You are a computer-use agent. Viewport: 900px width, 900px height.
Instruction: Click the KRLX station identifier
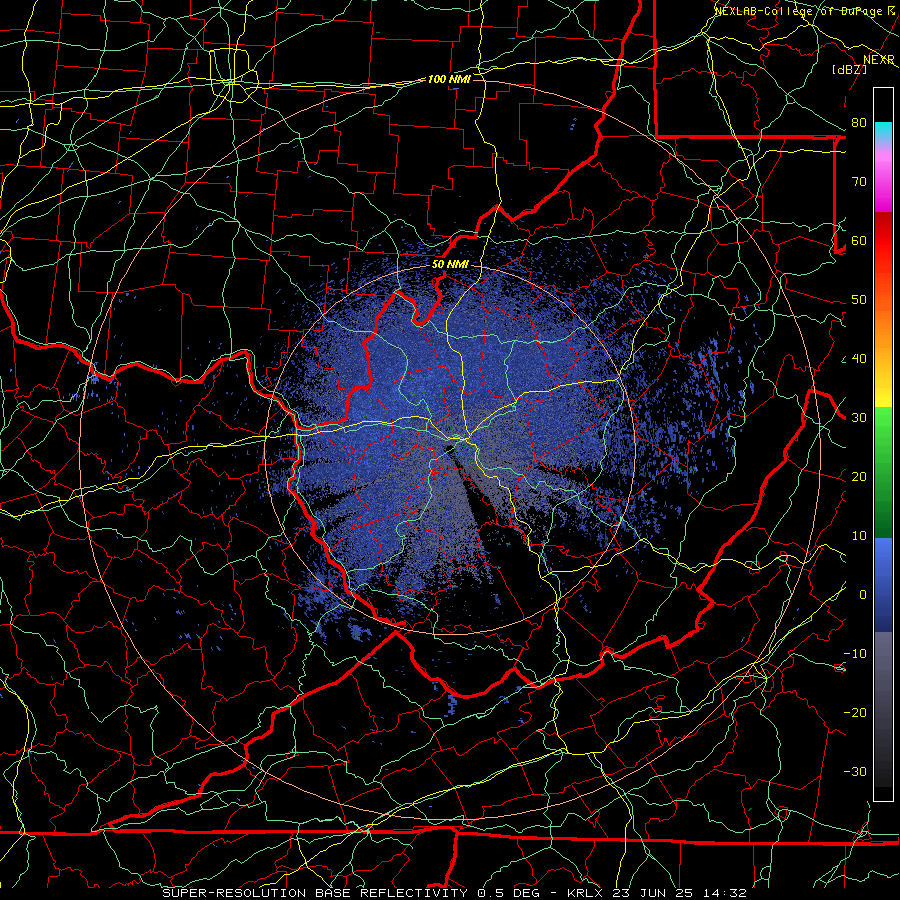[585, 893]
